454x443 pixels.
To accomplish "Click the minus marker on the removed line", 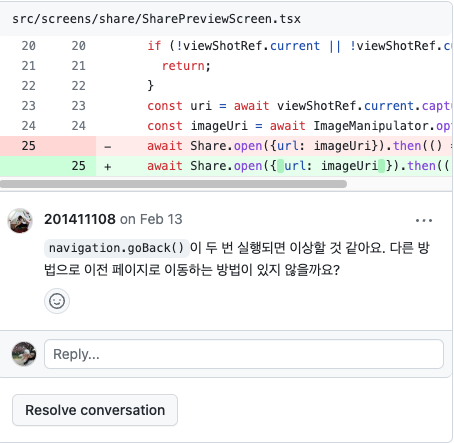I will point(107,146).
